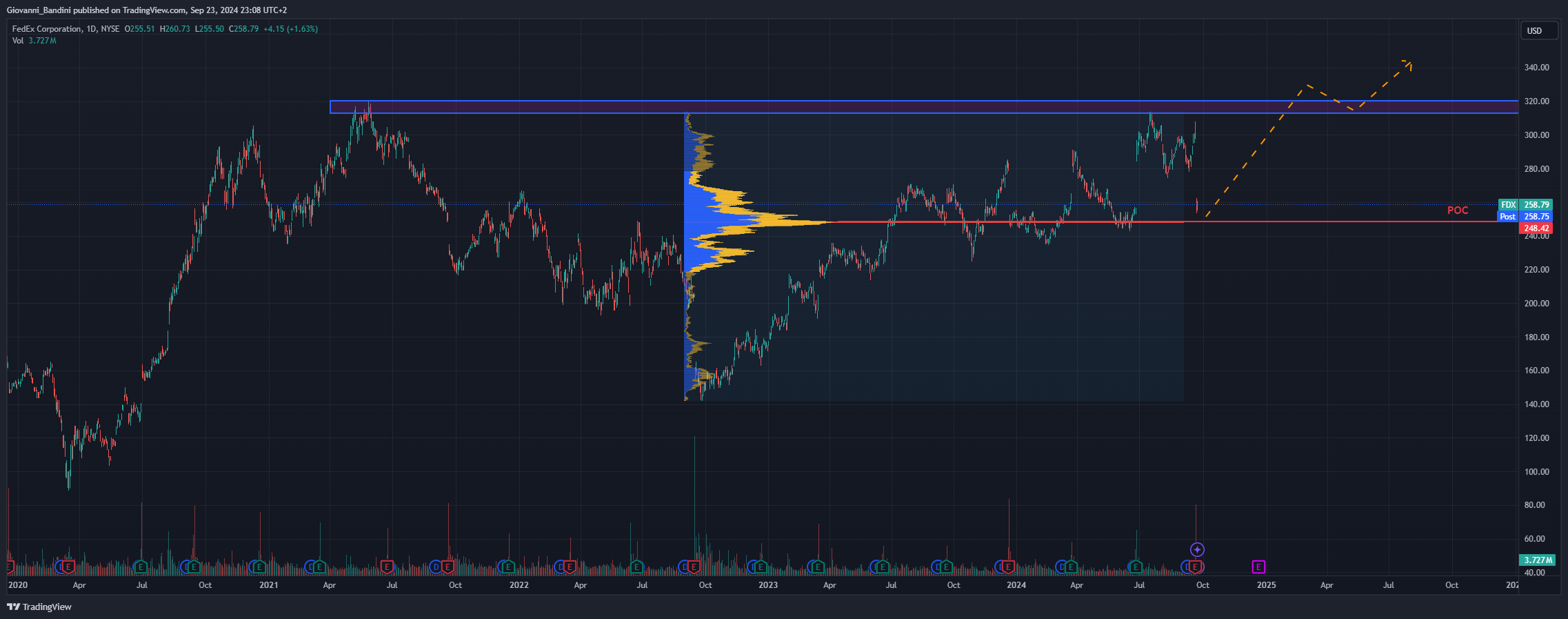Click the purple star marker above the latest earnings
This screenshot has width=1568, height=619.
tap(1197, 549)
